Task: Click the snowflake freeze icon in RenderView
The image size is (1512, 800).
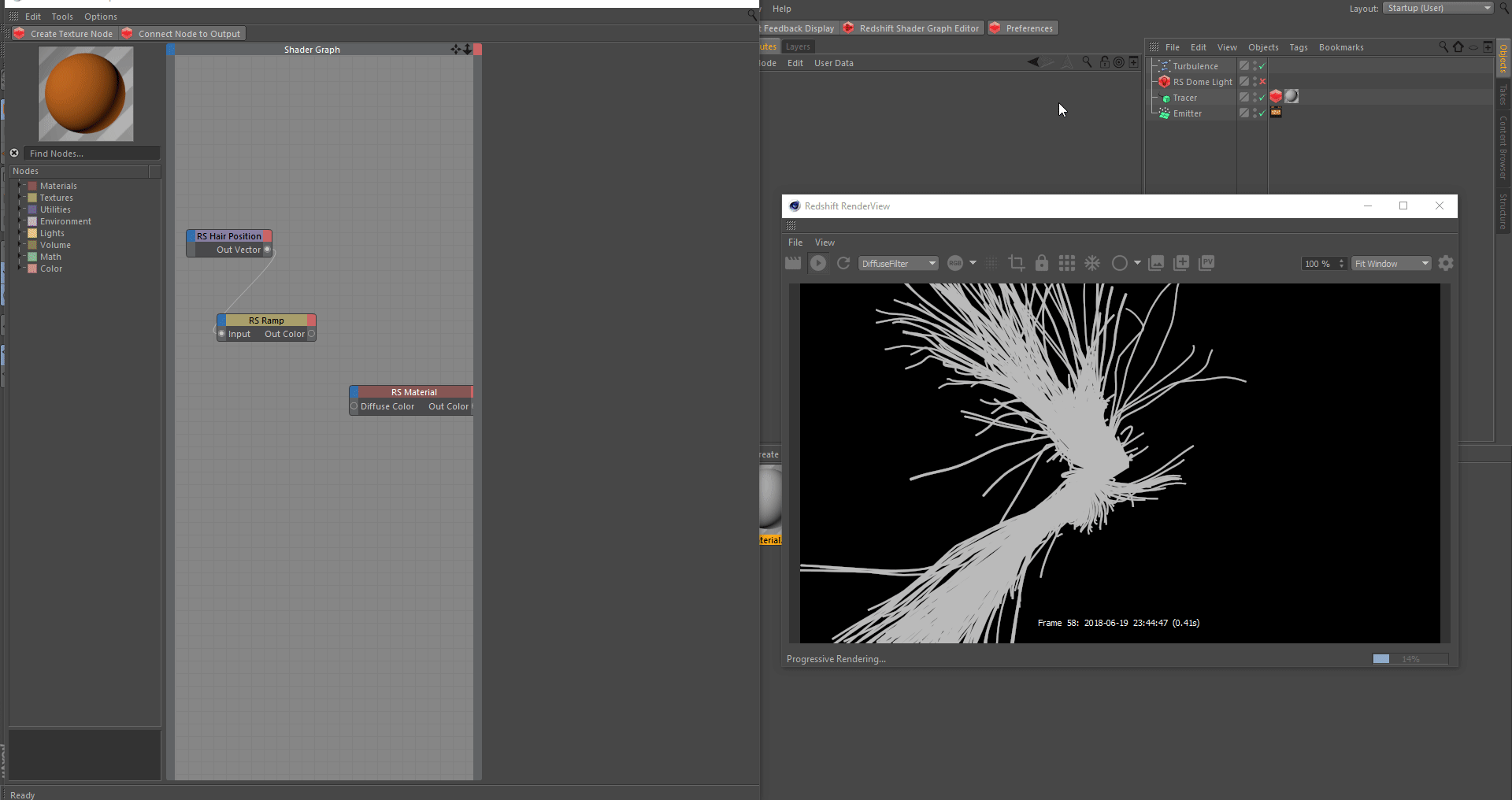Action: click(1092, 263)
